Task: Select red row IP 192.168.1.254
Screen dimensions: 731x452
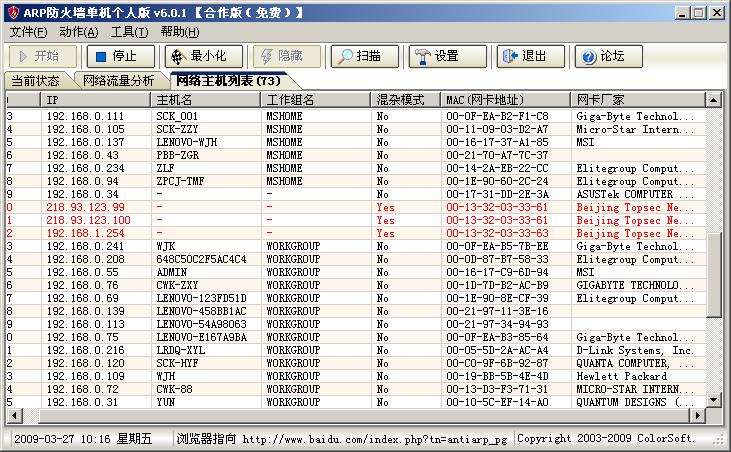Action: [356, 233]
